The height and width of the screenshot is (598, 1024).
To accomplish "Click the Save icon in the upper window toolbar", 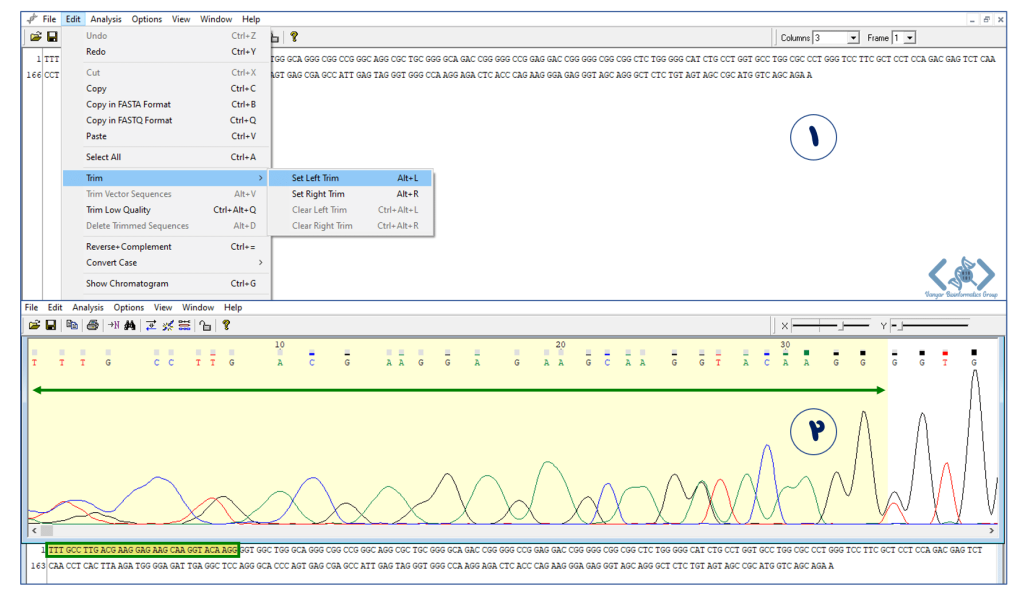I will [x=52, y=37].
